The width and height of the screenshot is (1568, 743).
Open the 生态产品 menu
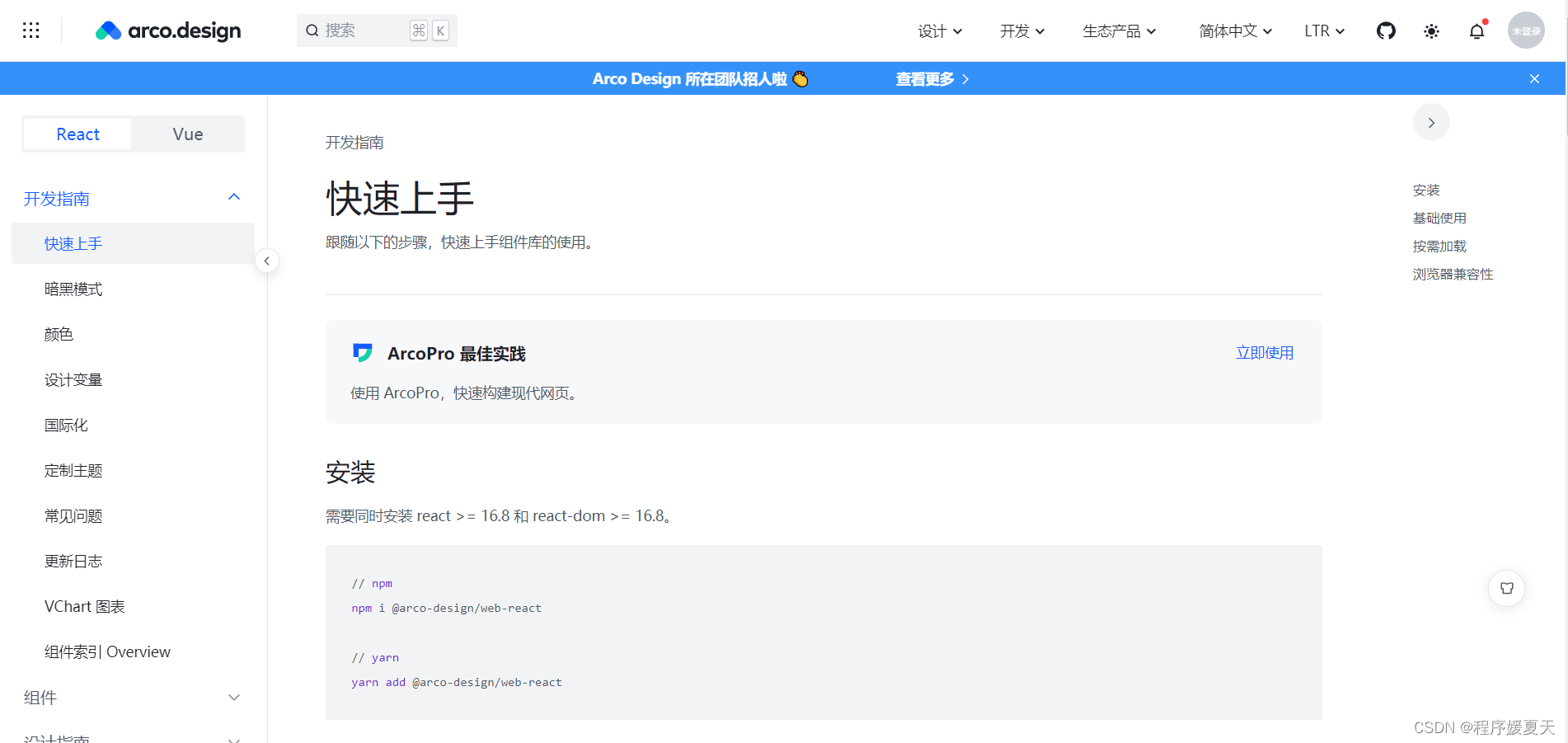point(1118,31)
